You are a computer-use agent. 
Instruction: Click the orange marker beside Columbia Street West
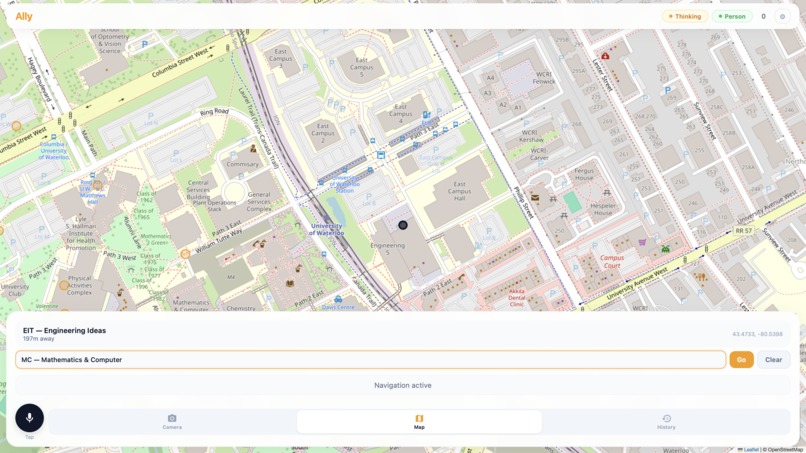click(16, 125)
